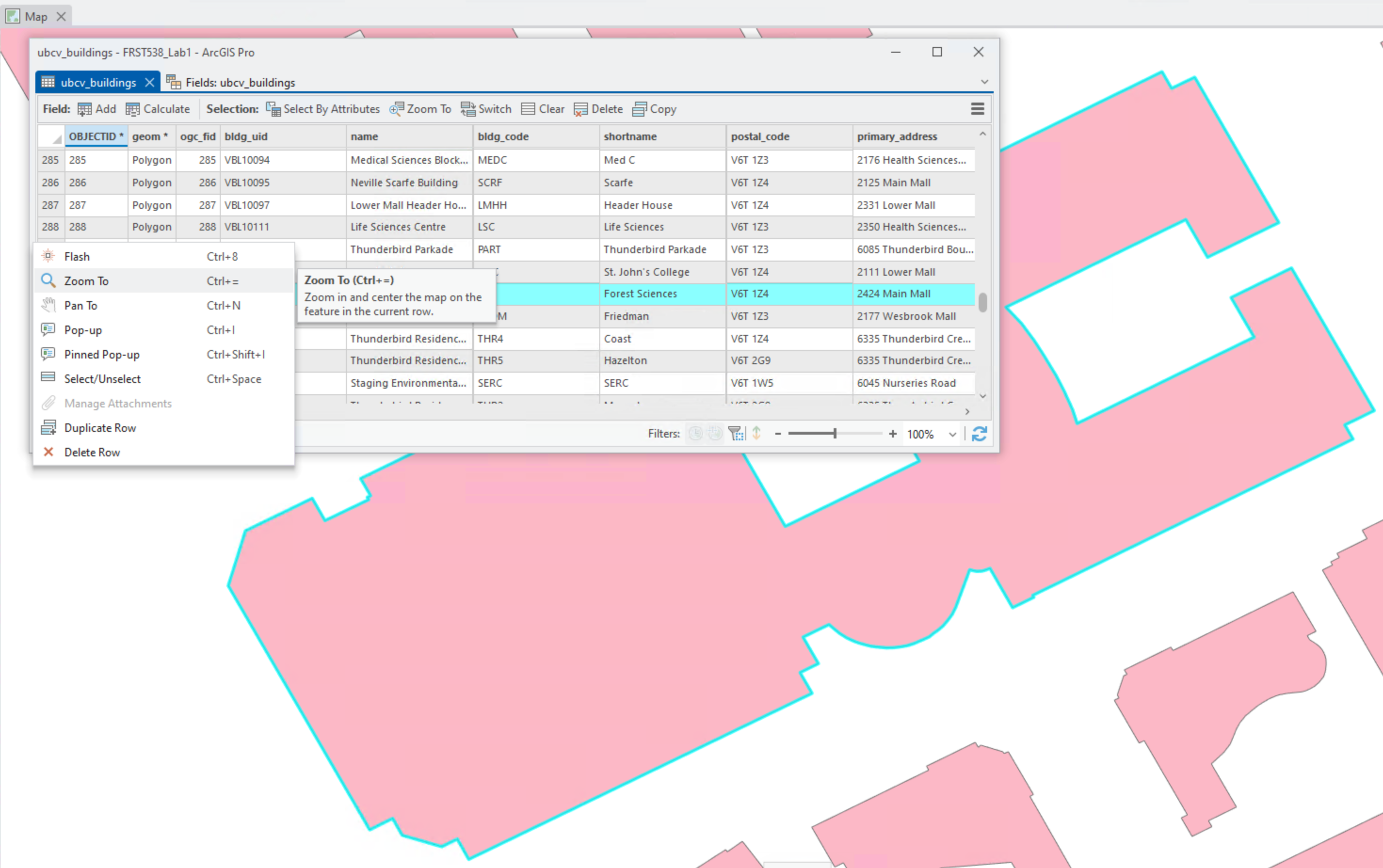Open the table zoom percentage dropdown

(x=952, y=435)
